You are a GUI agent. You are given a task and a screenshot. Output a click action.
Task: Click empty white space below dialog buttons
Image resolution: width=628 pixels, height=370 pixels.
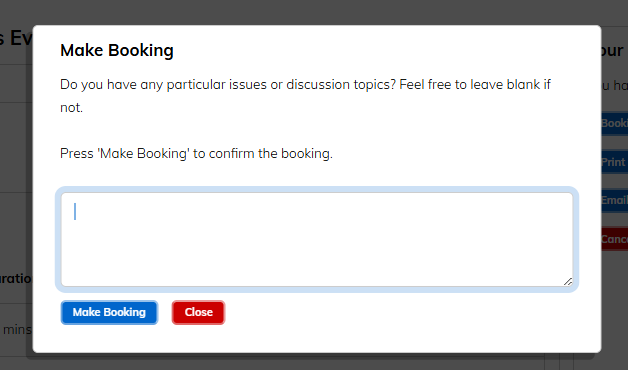point(316,339)
